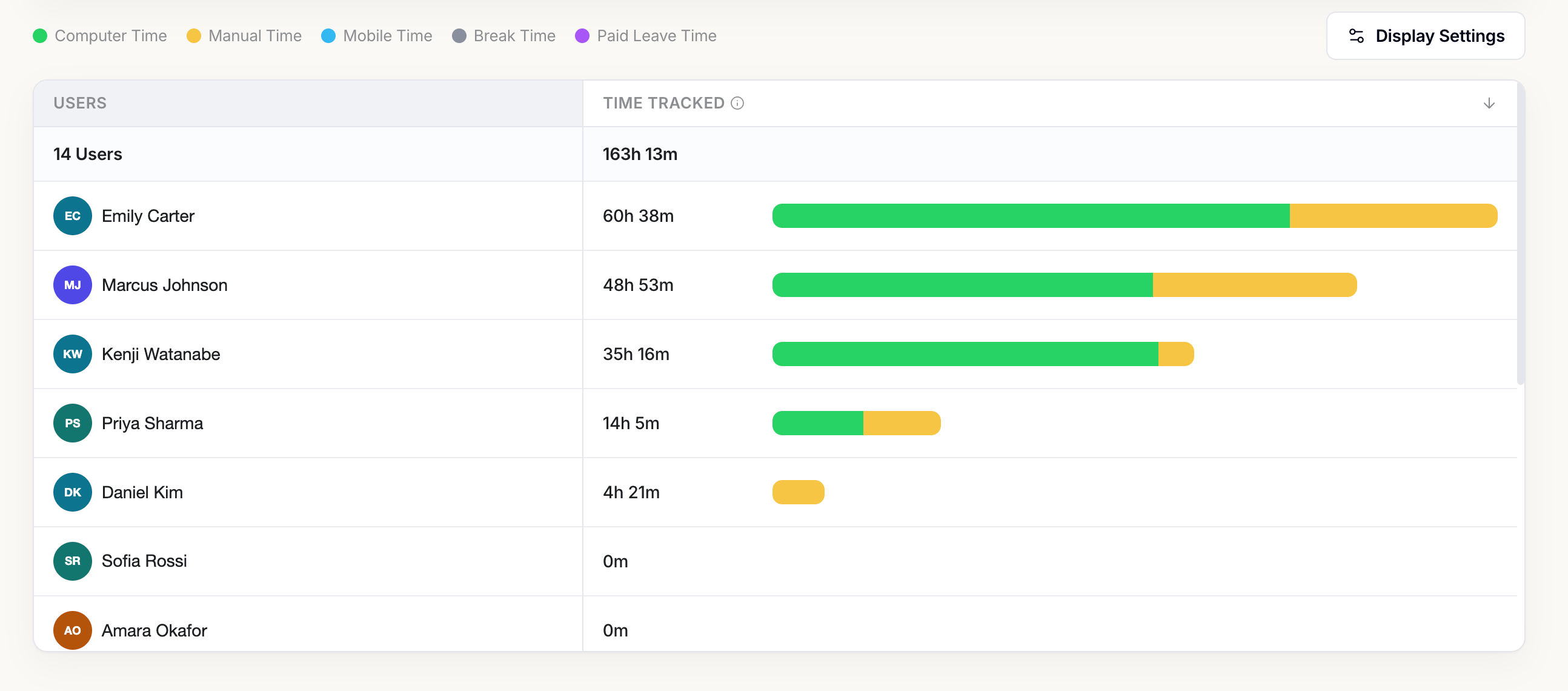Toggle the Computer Time legend label

[x=111, y=36]
